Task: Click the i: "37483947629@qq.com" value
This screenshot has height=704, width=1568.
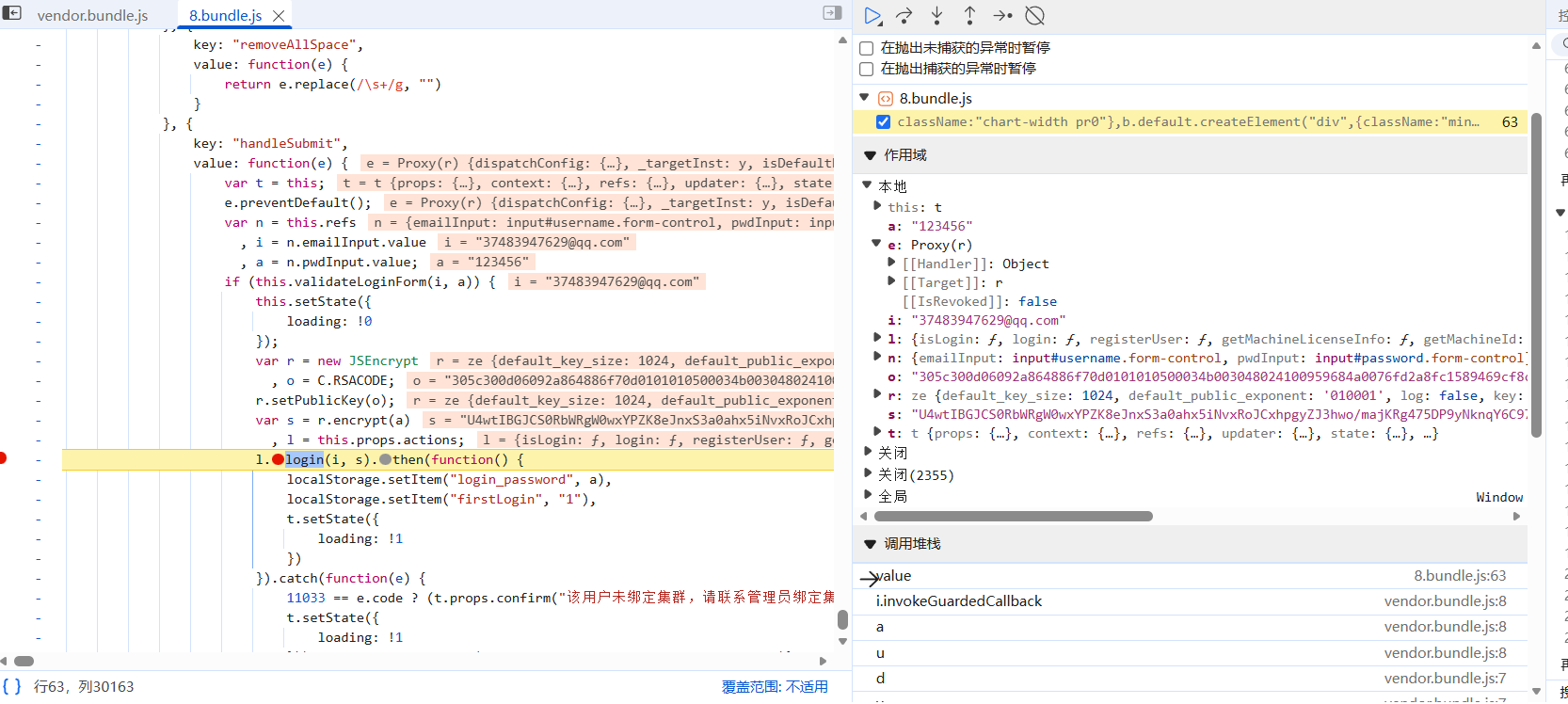Action: pyautogui.click(x=988, y=320)
